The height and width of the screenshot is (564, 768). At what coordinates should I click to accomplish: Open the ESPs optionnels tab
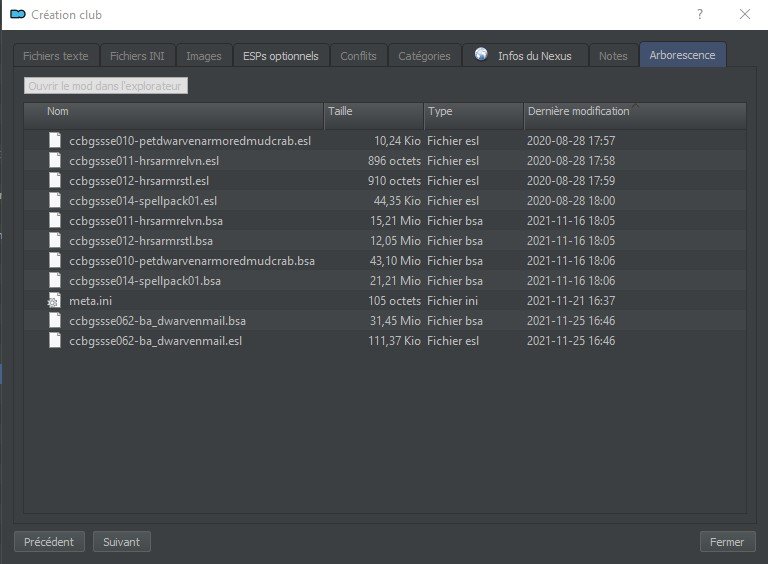(x=281, y=56)
